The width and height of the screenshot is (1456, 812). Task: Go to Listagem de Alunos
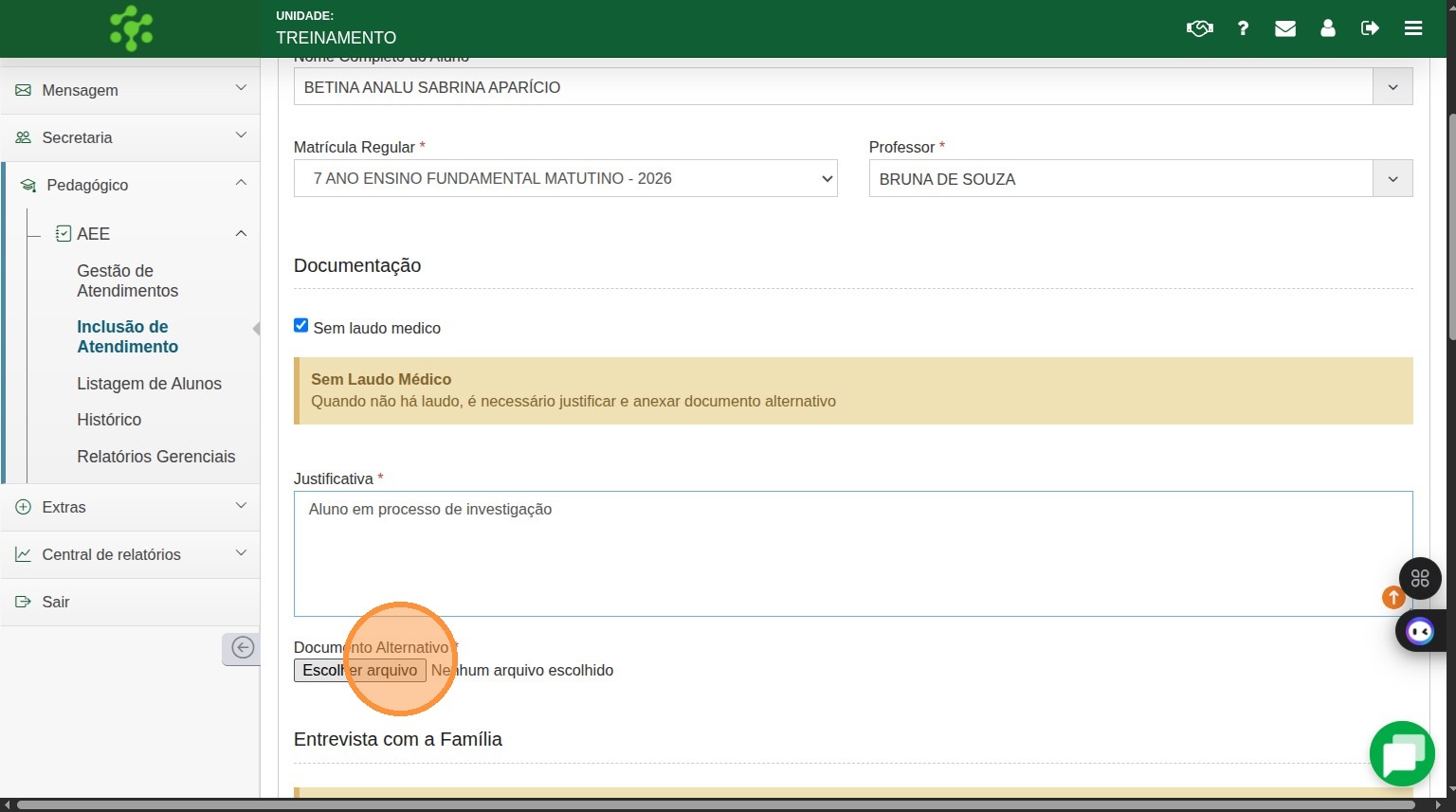click(x=149, y=384)
